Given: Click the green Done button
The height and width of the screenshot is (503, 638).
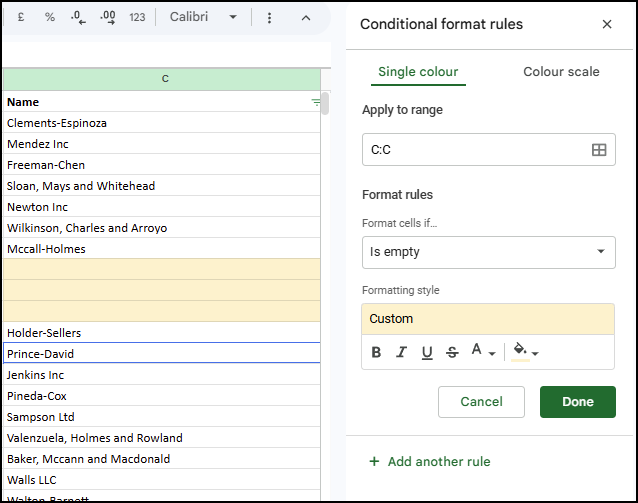Looking at the screenshot, I should 578,402.
